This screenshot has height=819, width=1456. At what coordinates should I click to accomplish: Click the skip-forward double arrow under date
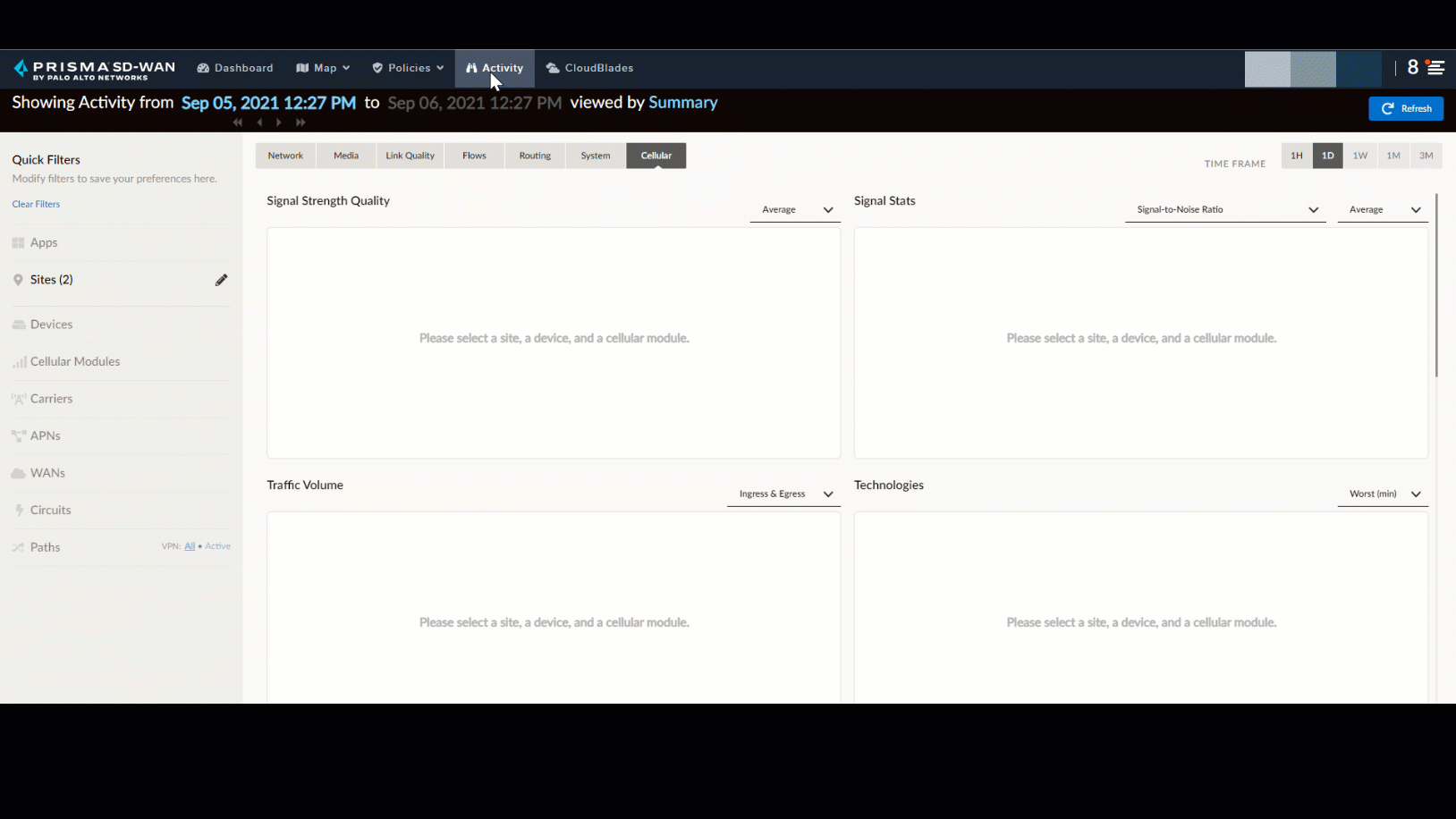click(x=301, y=122)
